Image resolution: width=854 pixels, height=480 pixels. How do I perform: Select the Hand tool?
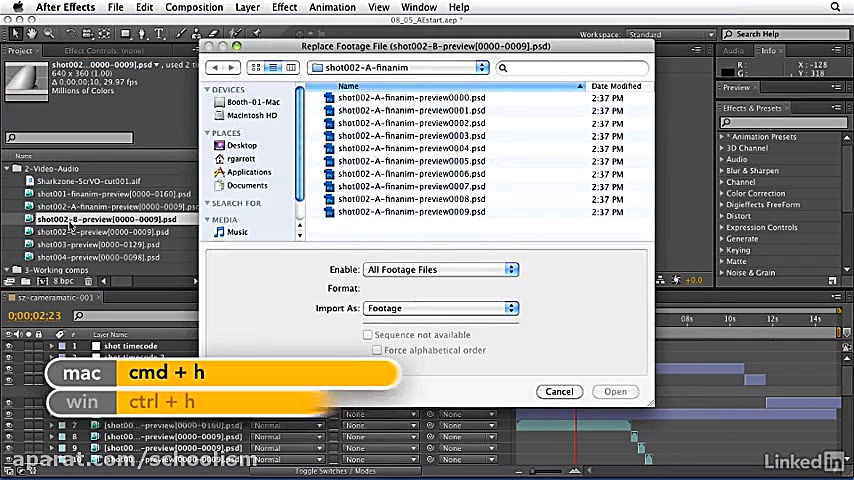[32, 33]
